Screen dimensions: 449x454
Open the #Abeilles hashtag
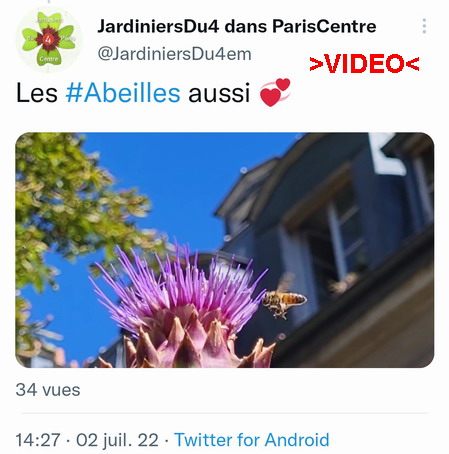coord(123,93)
